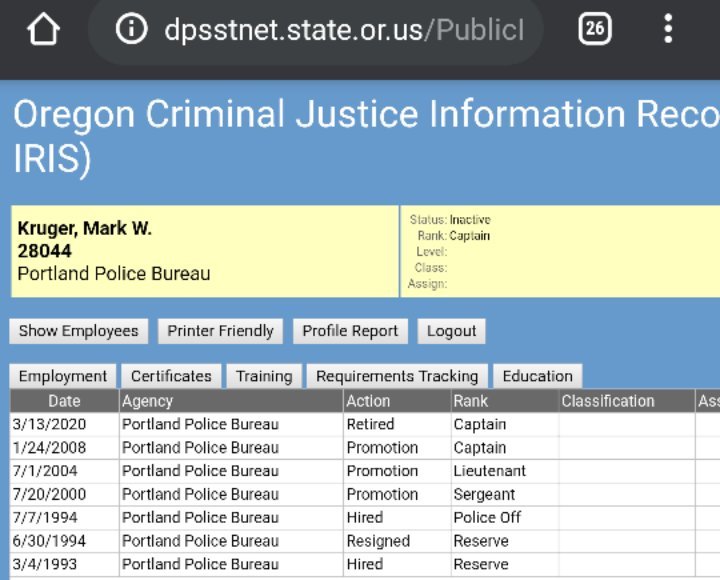720x580 pixels.
Task: Click the ID number 28044
Action: (45, 251)
